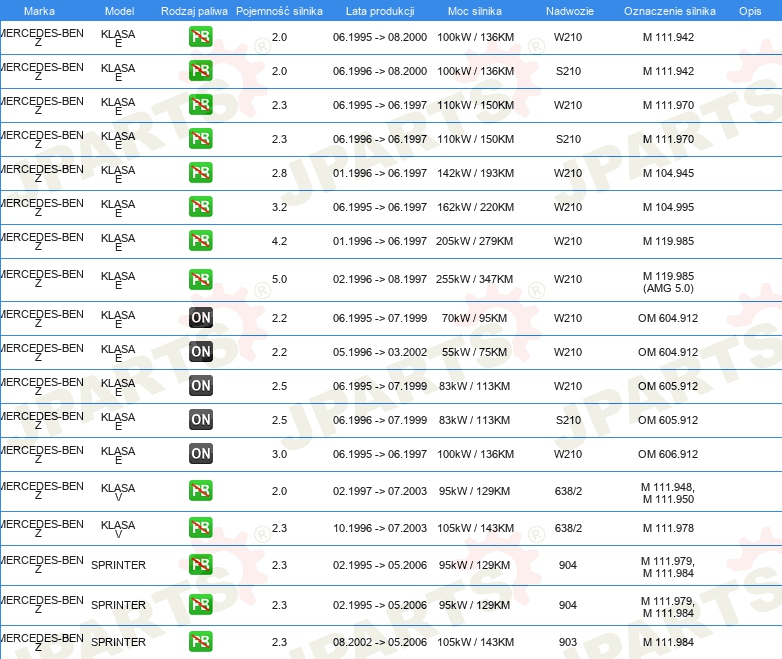
Task: Click the PB fuel icon in the AMG 5.0 row
Action: pyautogui.click(x=201, y=280)
